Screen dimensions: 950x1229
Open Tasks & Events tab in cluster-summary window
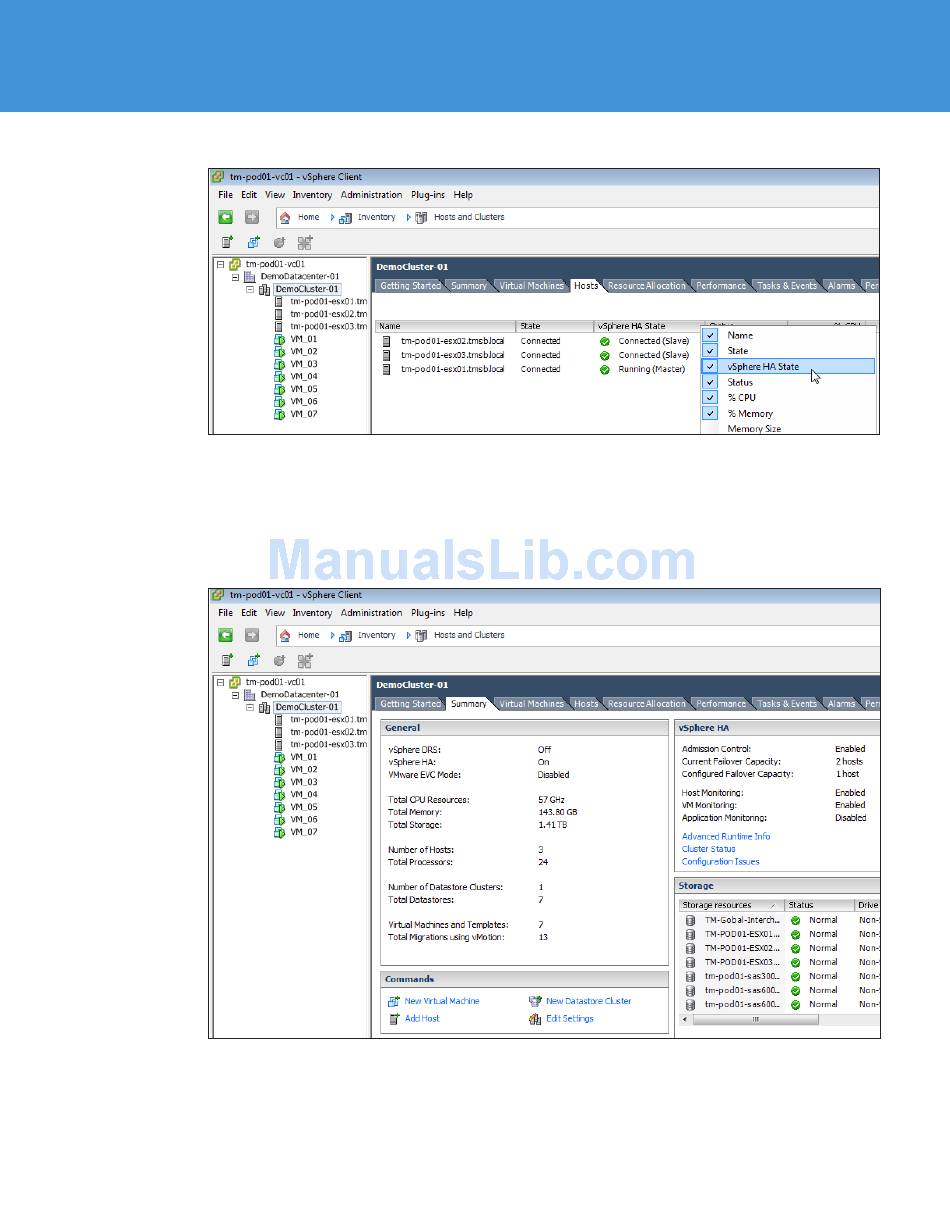tap(788, 704)
